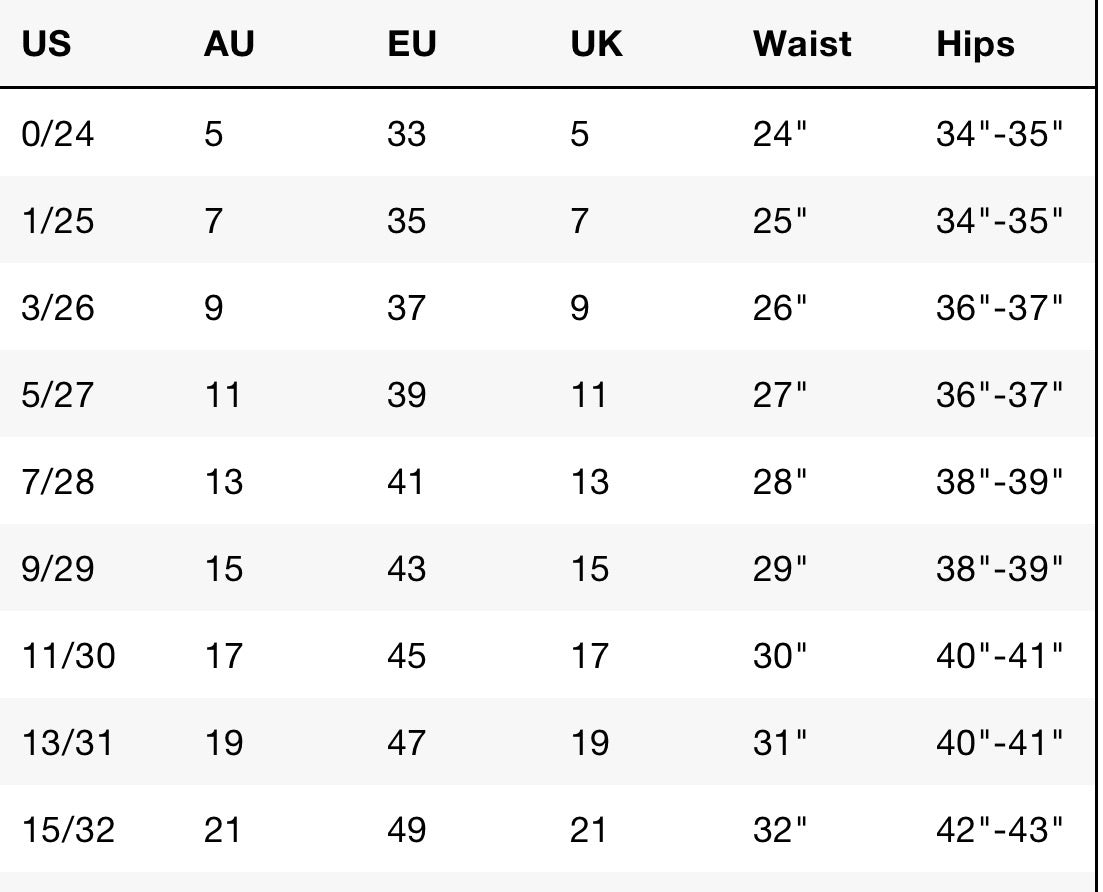Click the US column header
This screenshot has width=1103, height=892.
click(x=46, y=45)
